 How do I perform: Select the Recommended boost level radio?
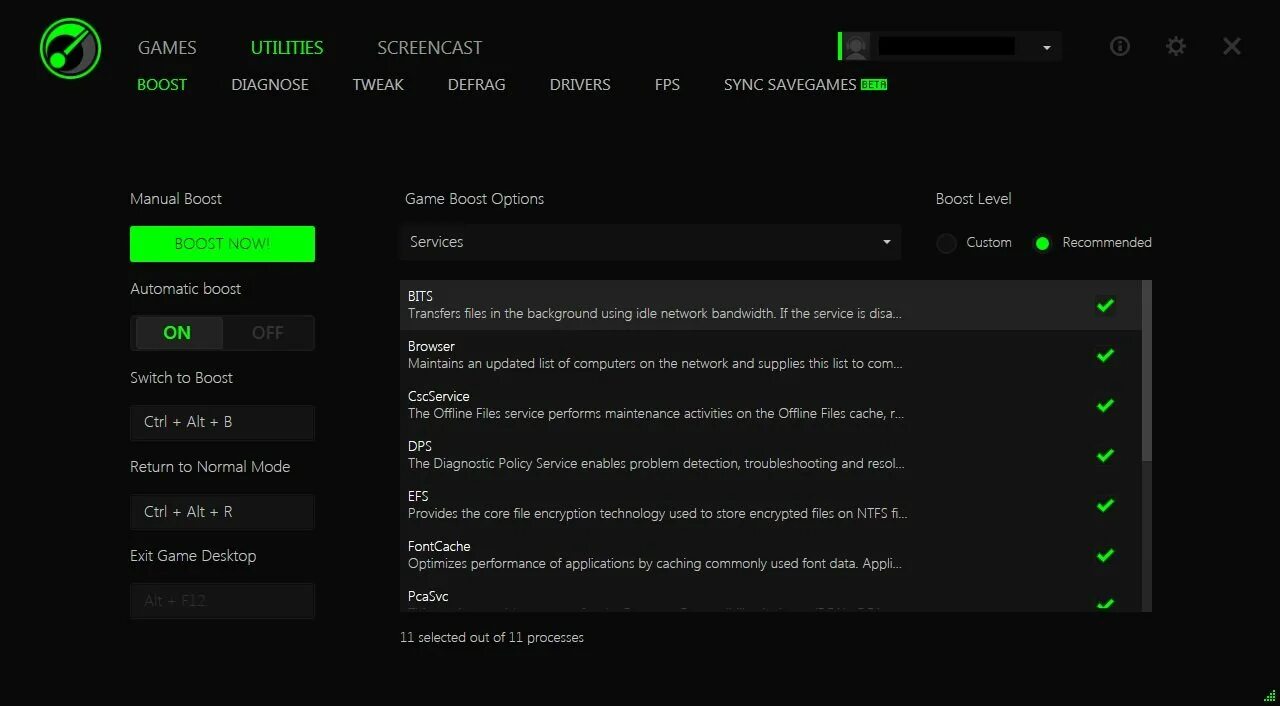pos(1042,243)
